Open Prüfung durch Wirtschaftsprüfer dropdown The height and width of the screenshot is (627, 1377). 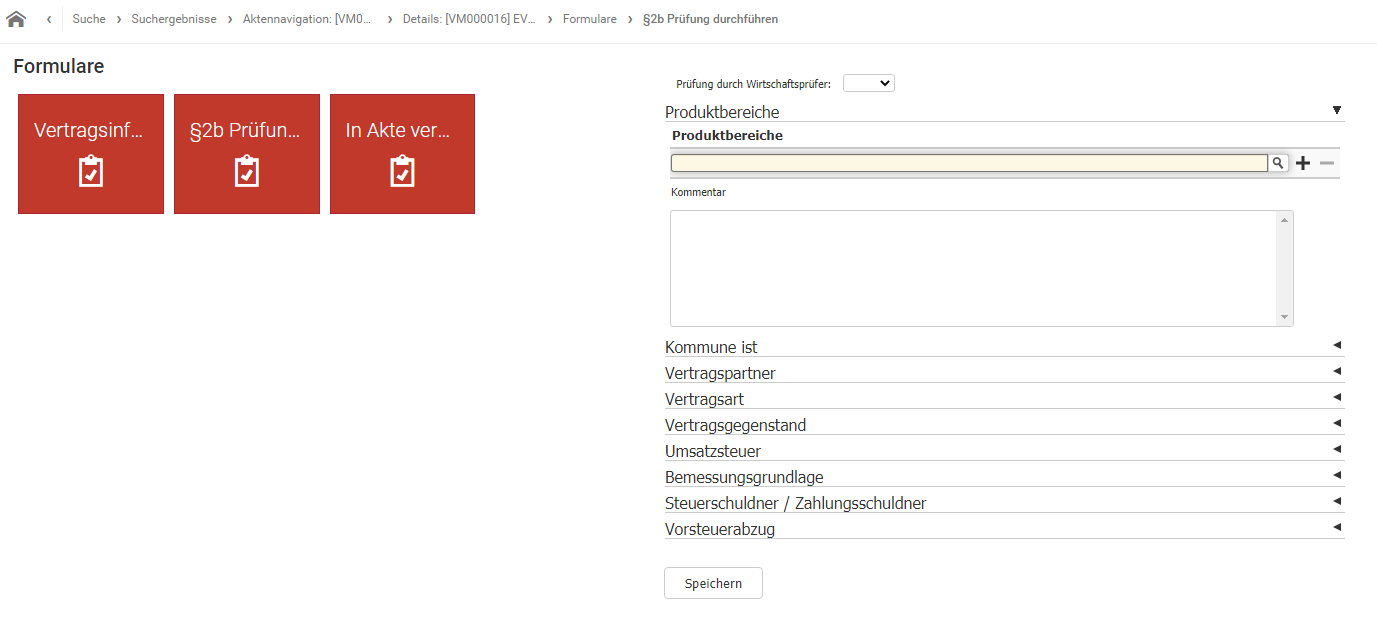[x=868, y=84]
